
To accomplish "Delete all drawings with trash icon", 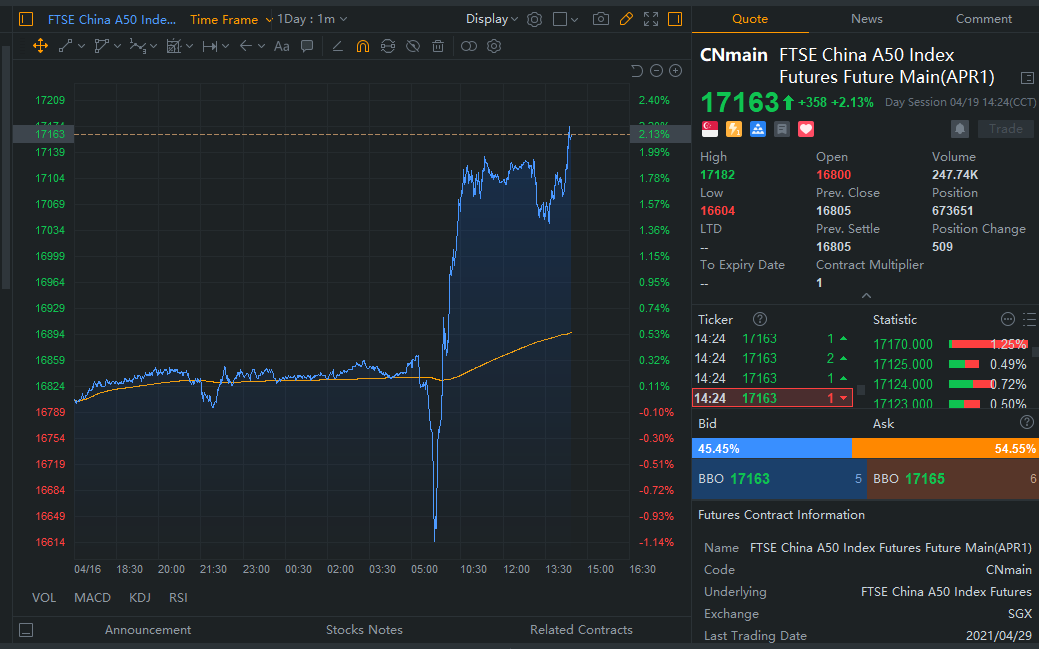I will 437,46.
